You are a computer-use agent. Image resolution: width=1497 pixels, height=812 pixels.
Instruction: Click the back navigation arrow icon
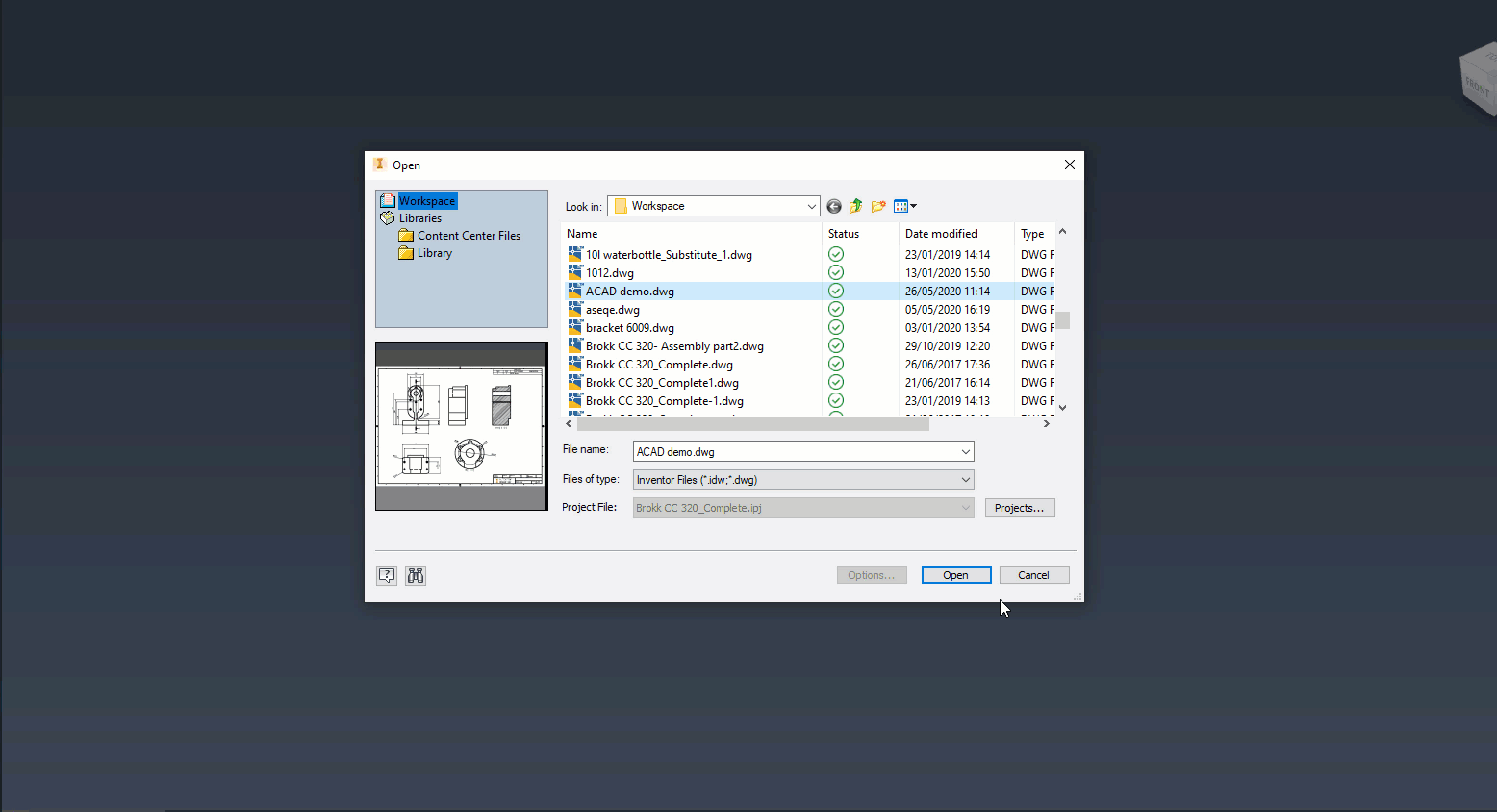[x=834, y=206]
